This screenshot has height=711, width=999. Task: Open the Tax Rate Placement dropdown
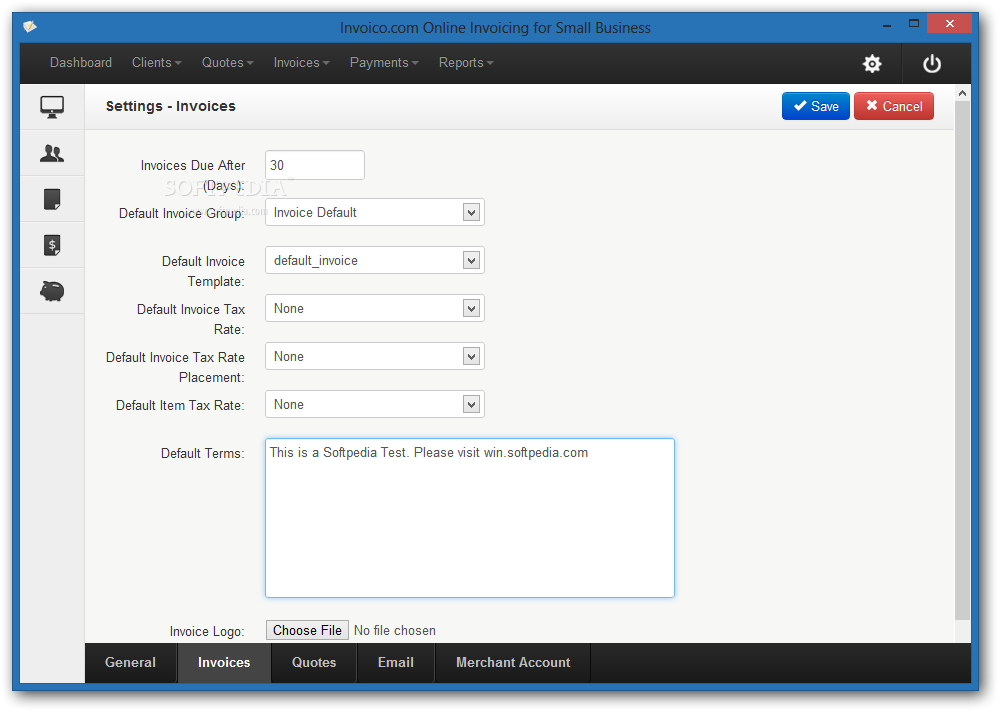375,356
